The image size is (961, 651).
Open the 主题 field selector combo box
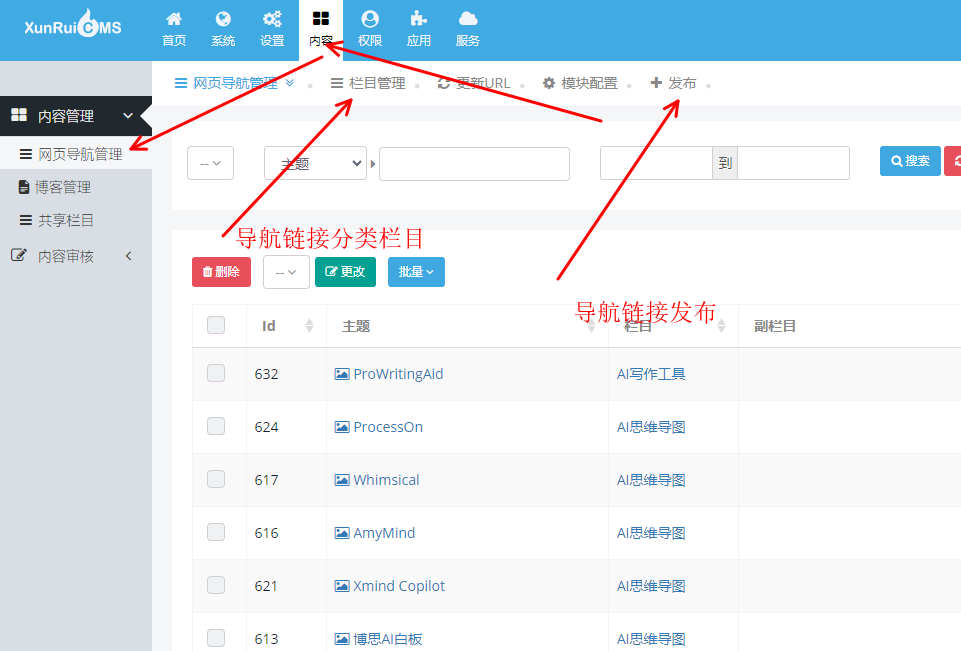(x=314, y=163)
